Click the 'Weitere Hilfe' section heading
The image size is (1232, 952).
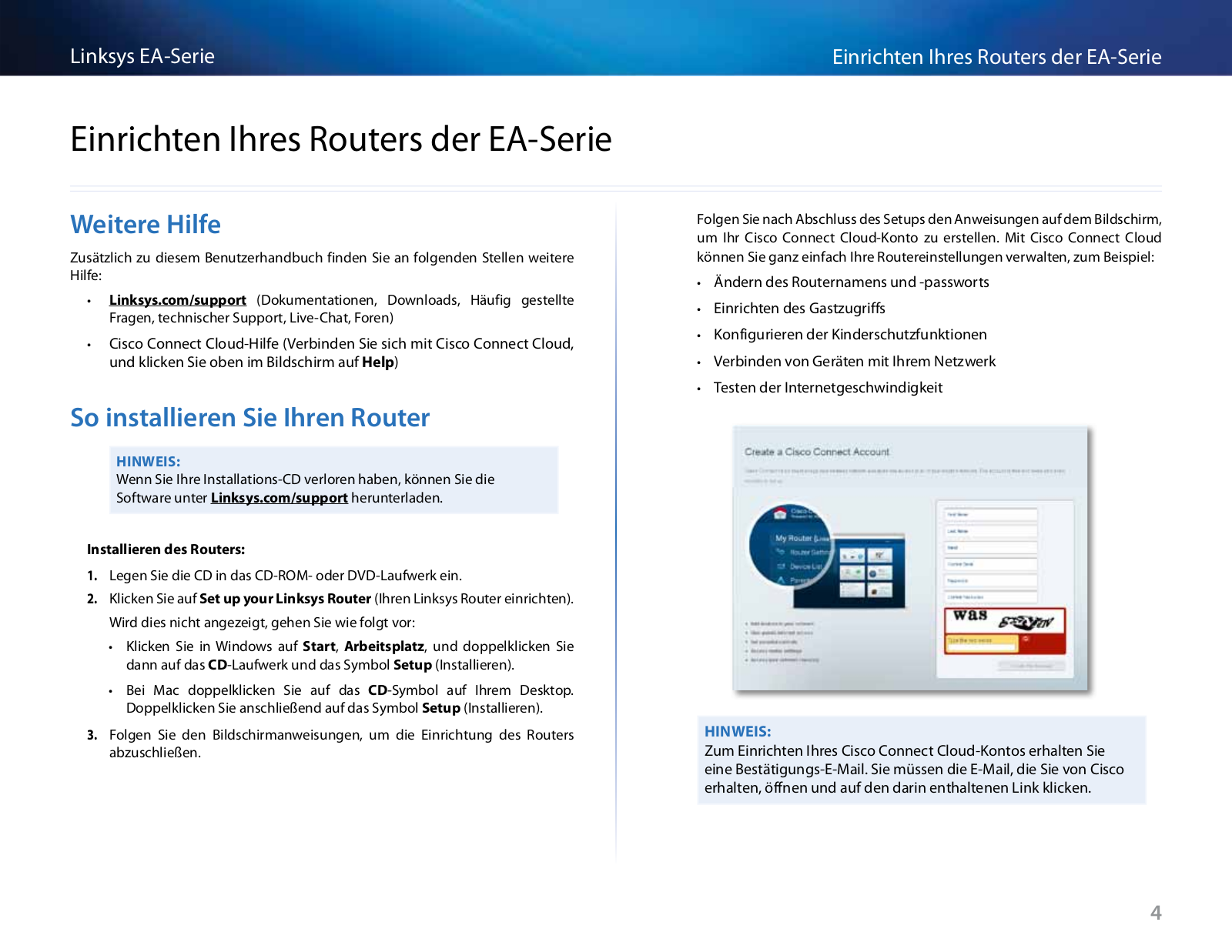[146, 224]
